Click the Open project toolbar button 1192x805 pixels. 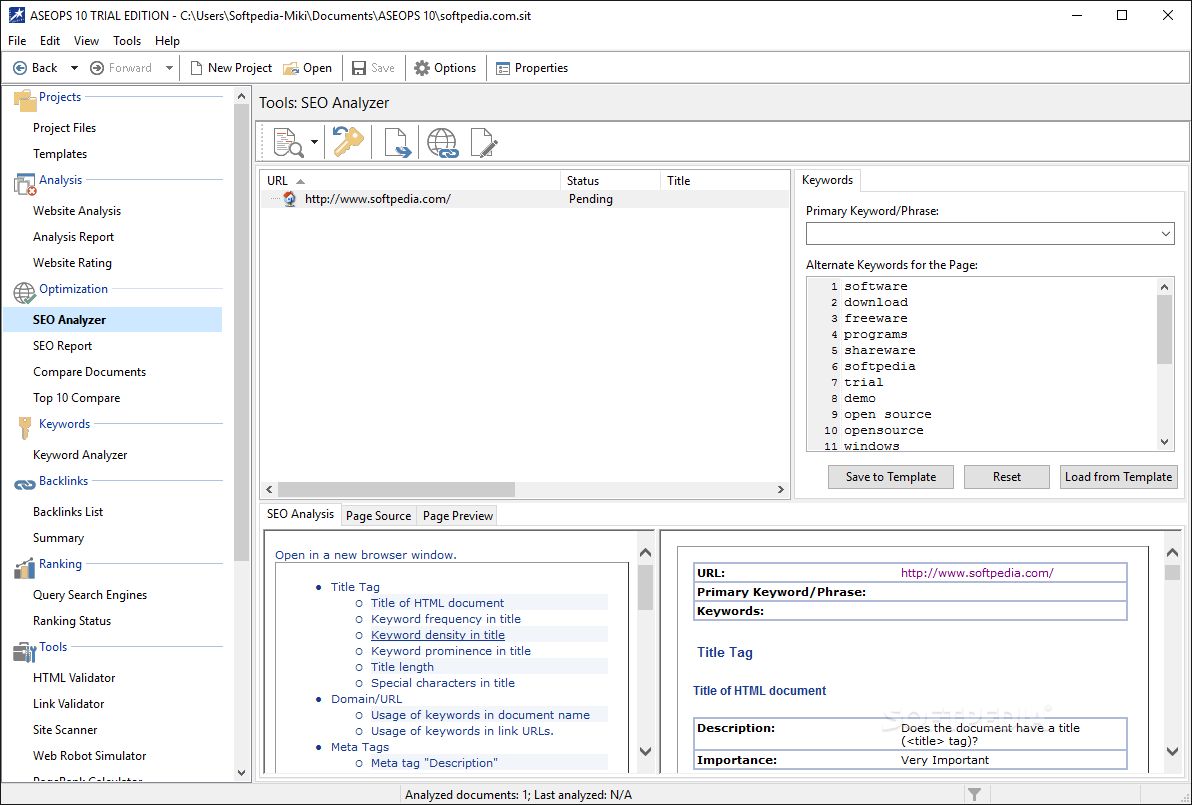click(307, 68)
